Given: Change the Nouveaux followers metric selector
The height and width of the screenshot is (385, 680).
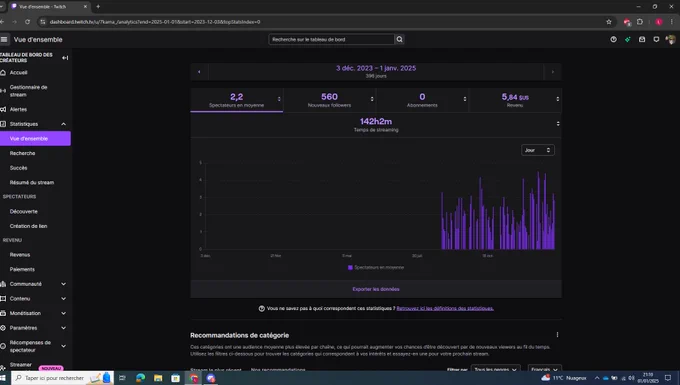Looking at the screenshot, I should point(372,99).
